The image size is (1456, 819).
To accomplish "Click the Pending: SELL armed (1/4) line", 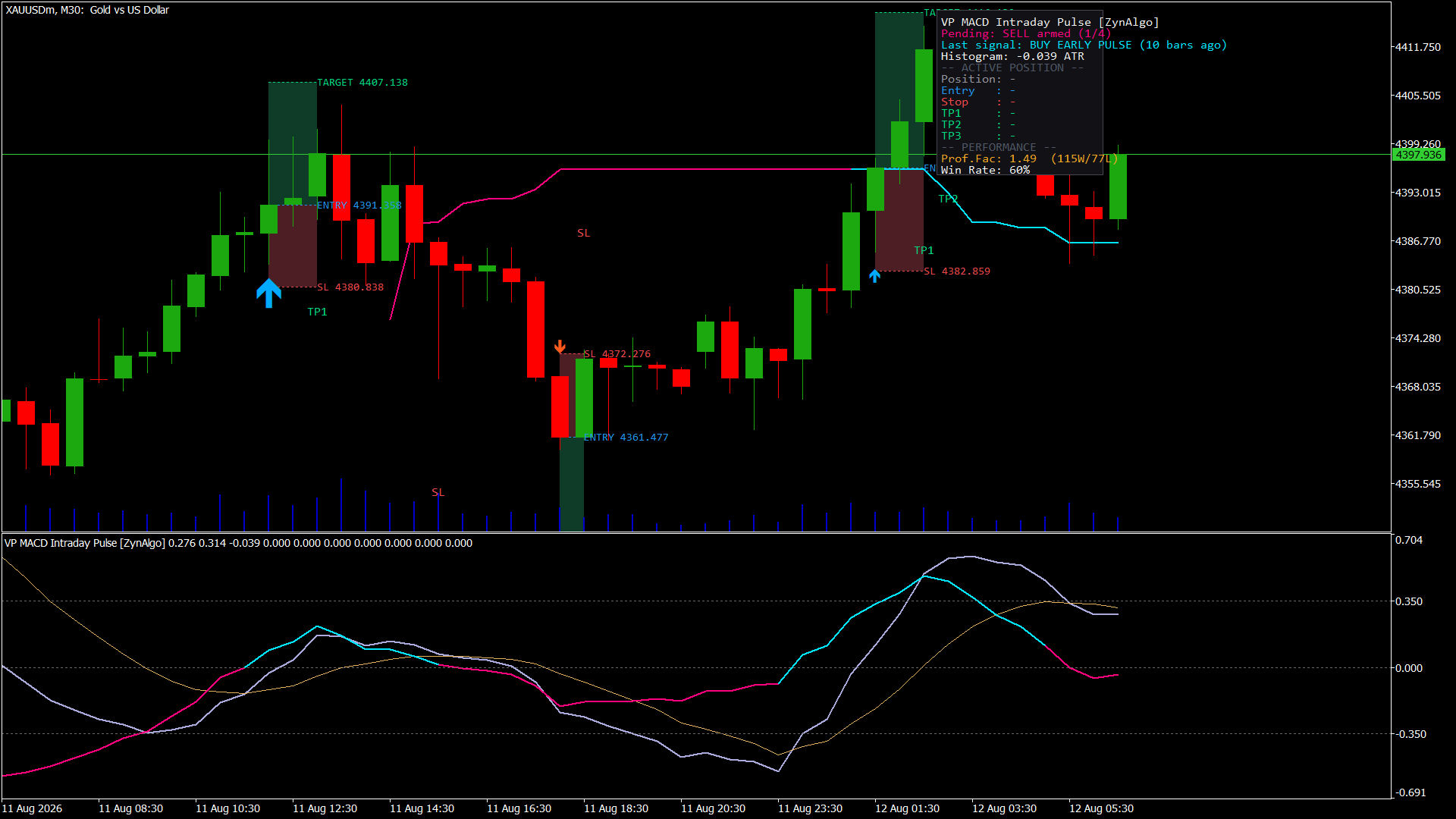I will click(1026, 34).
